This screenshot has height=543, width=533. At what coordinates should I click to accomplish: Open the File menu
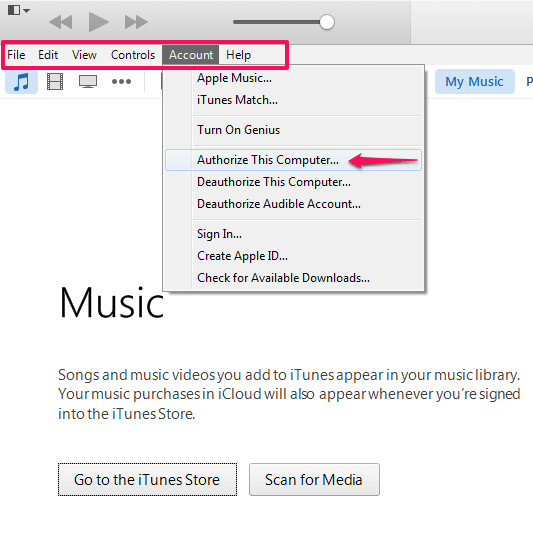click(x=16, y=55)
